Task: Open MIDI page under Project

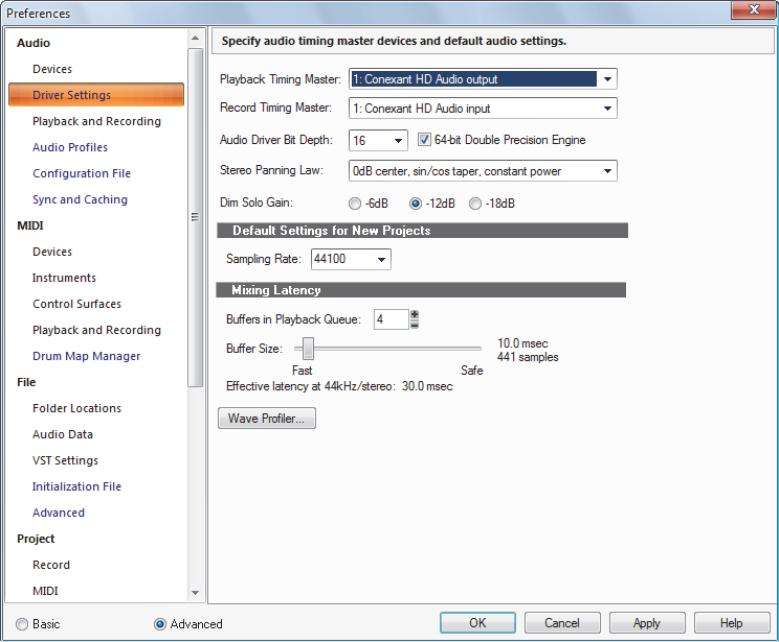Action: pyautogui.click(x=45, y=591)
